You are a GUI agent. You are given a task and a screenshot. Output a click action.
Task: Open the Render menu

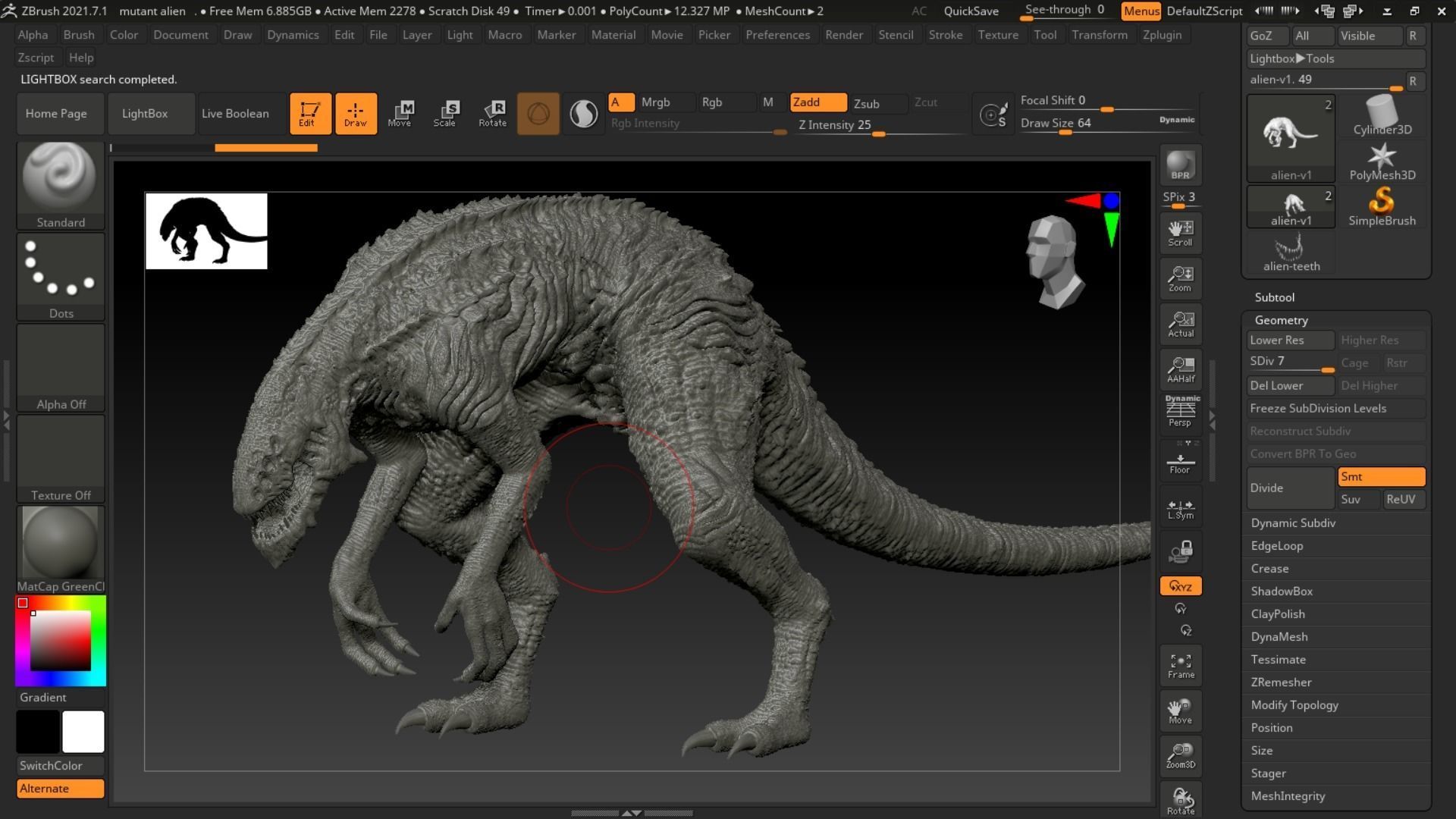point(844,34)
